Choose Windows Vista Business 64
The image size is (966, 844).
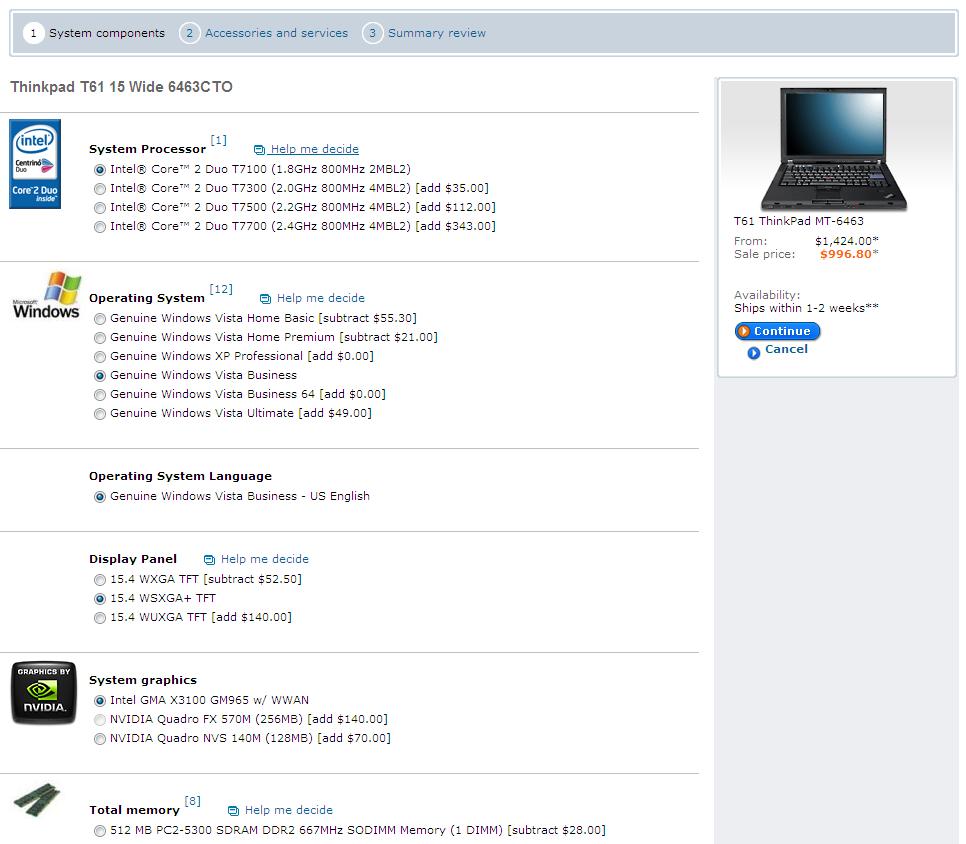pos(100,395)
